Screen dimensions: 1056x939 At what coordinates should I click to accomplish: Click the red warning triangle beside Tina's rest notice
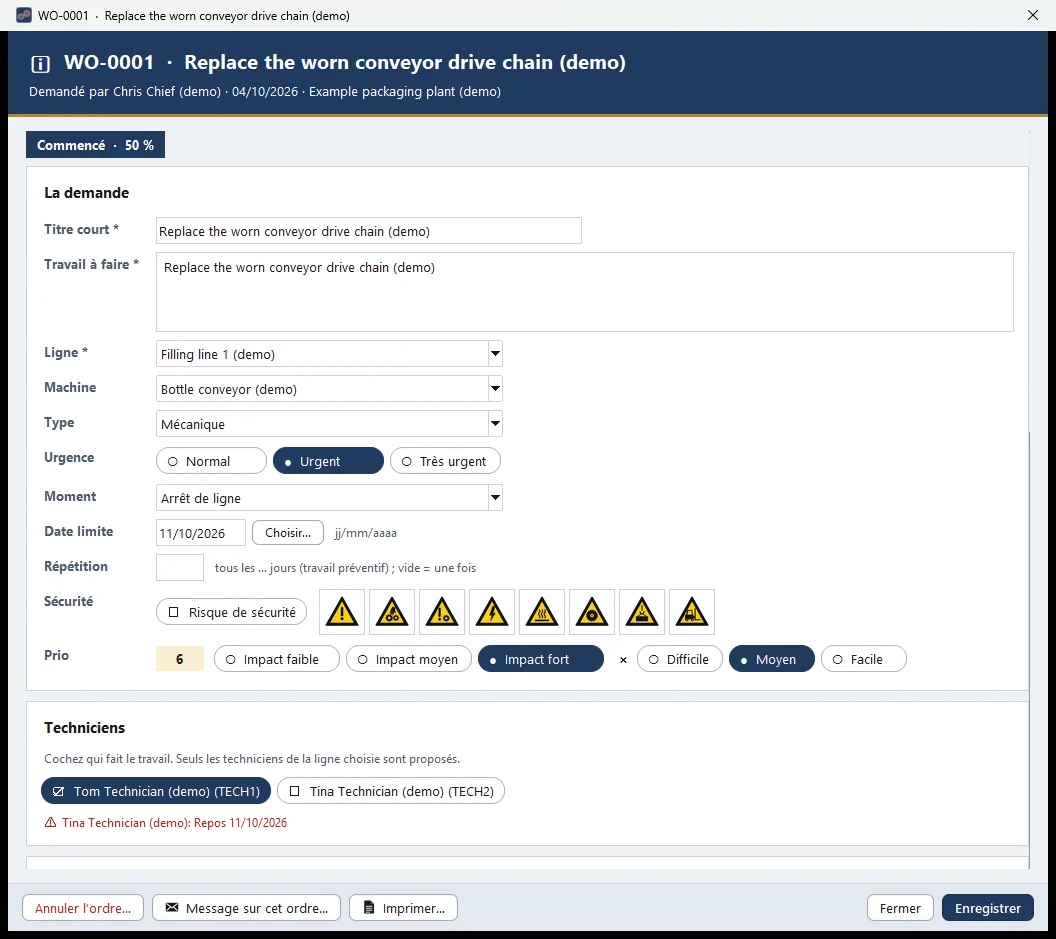pyautogui.click(x=51, y=822)
